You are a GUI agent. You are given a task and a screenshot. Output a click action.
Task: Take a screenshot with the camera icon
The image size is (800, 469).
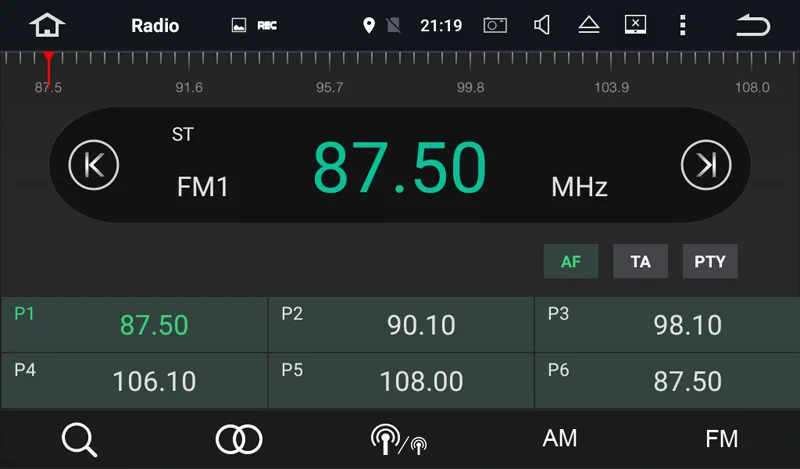click(495, 25)
